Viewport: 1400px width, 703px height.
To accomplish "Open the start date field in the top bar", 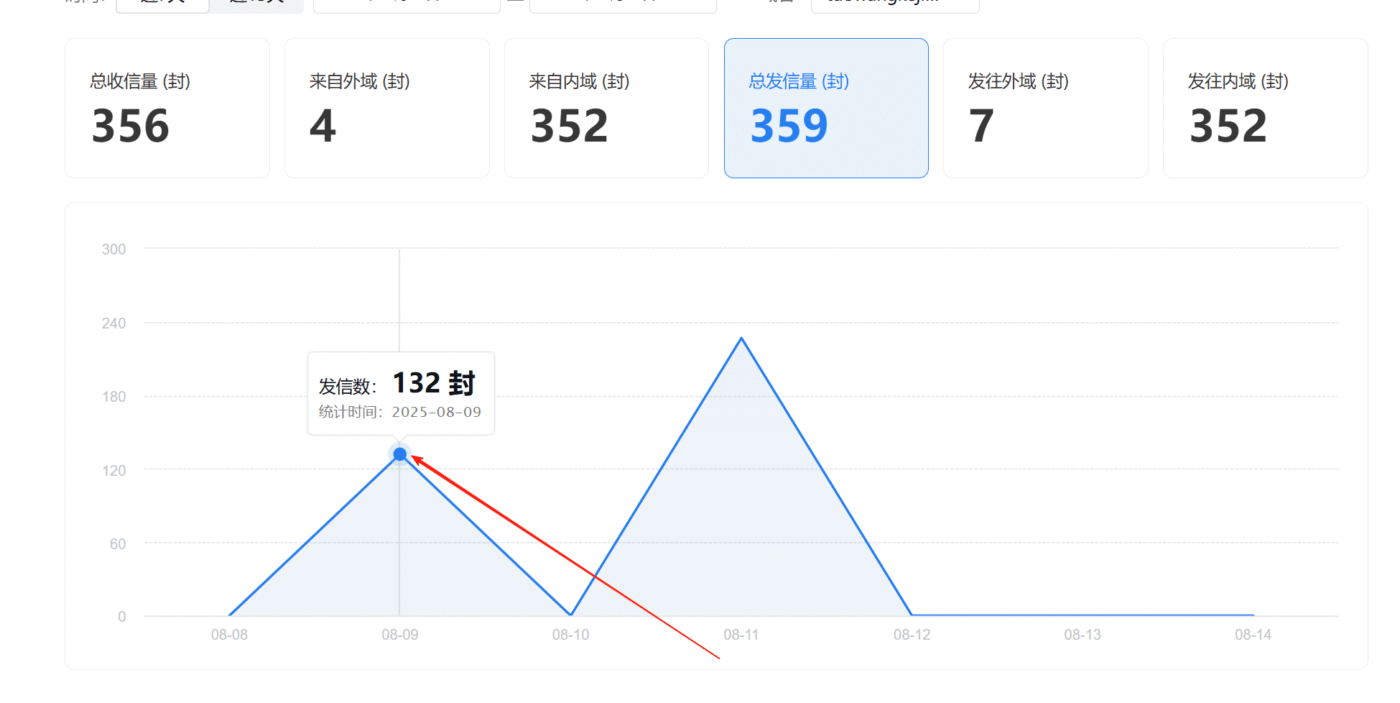I will [406, 4].
